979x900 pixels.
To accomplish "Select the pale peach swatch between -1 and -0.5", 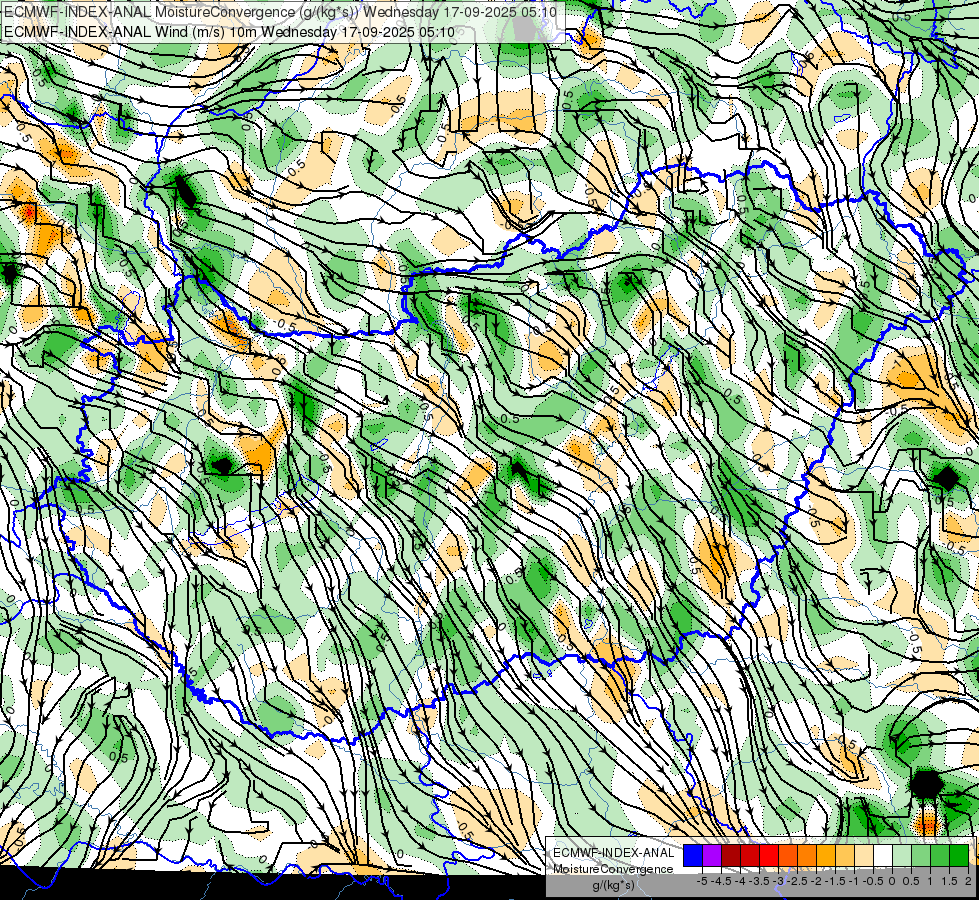I will (864, 856).
